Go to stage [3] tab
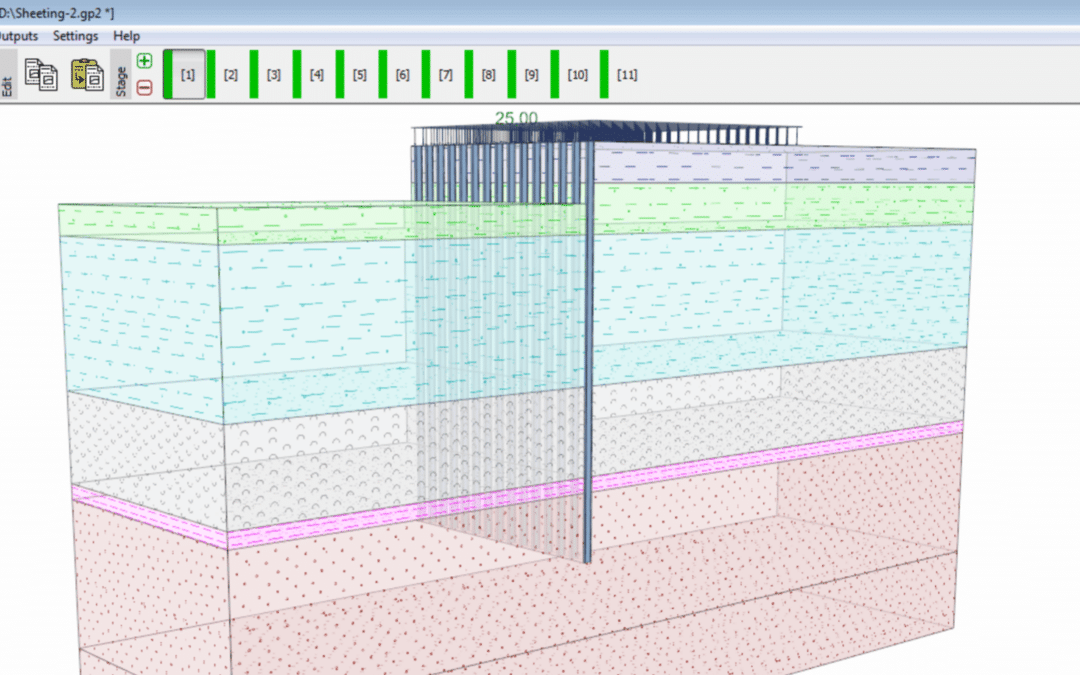The image size is (1080, 675). click(273, 75)
